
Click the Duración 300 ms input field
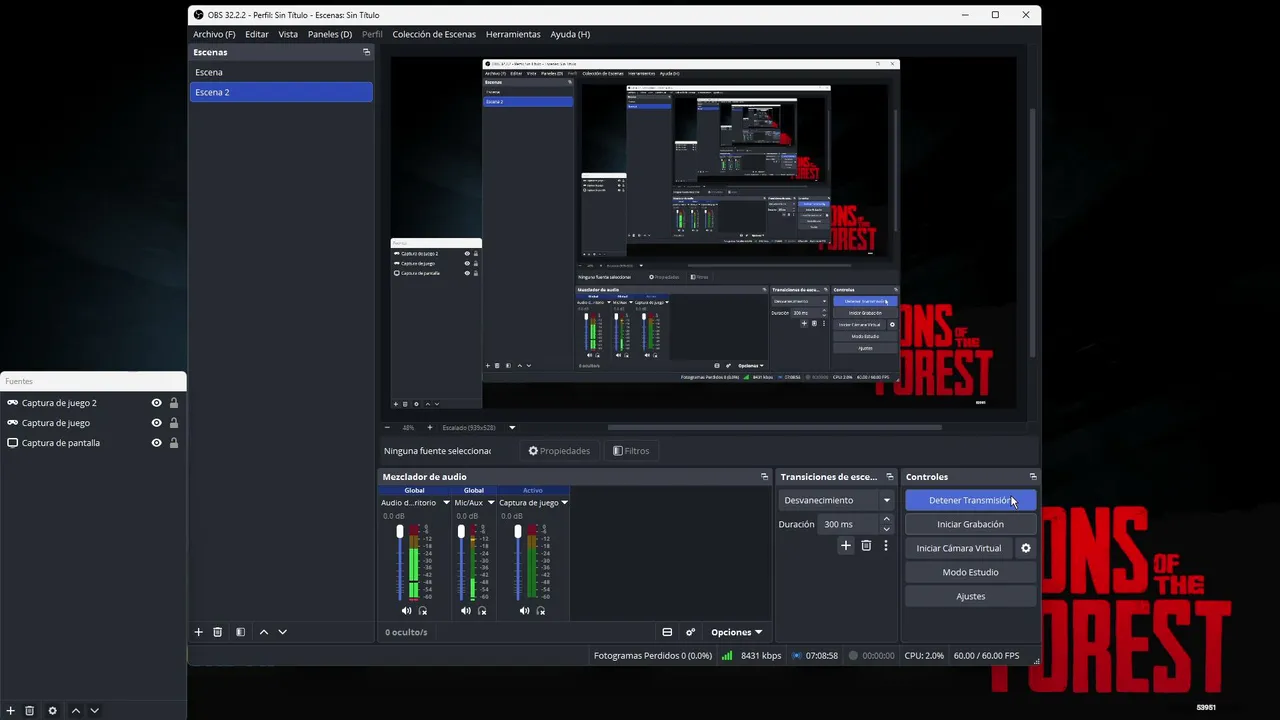tap(848, 524)
